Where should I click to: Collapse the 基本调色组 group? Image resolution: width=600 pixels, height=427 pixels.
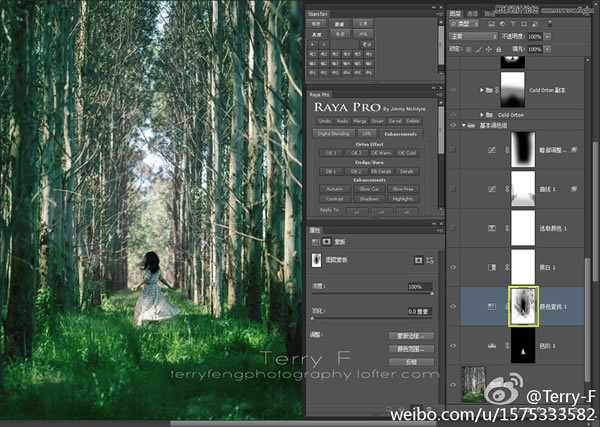click(x=464, y=125)
